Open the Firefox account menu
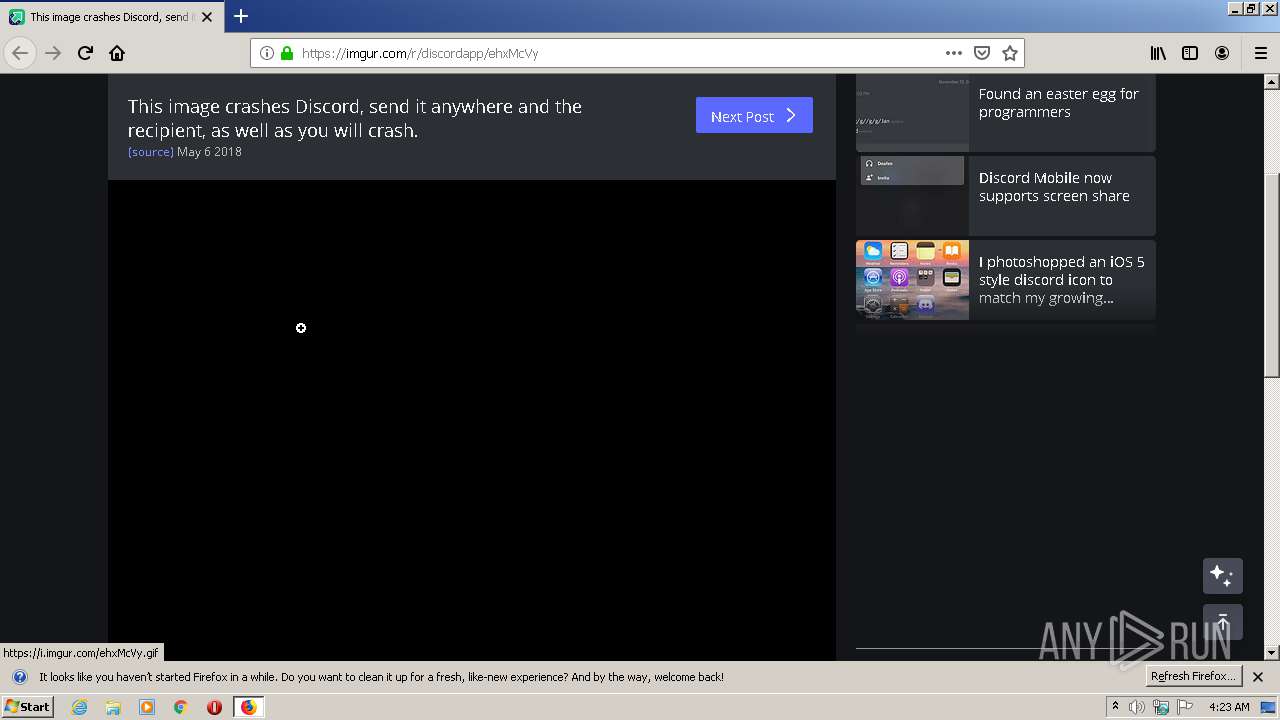Viewport: 1280px width, 720px height. 1222,53
